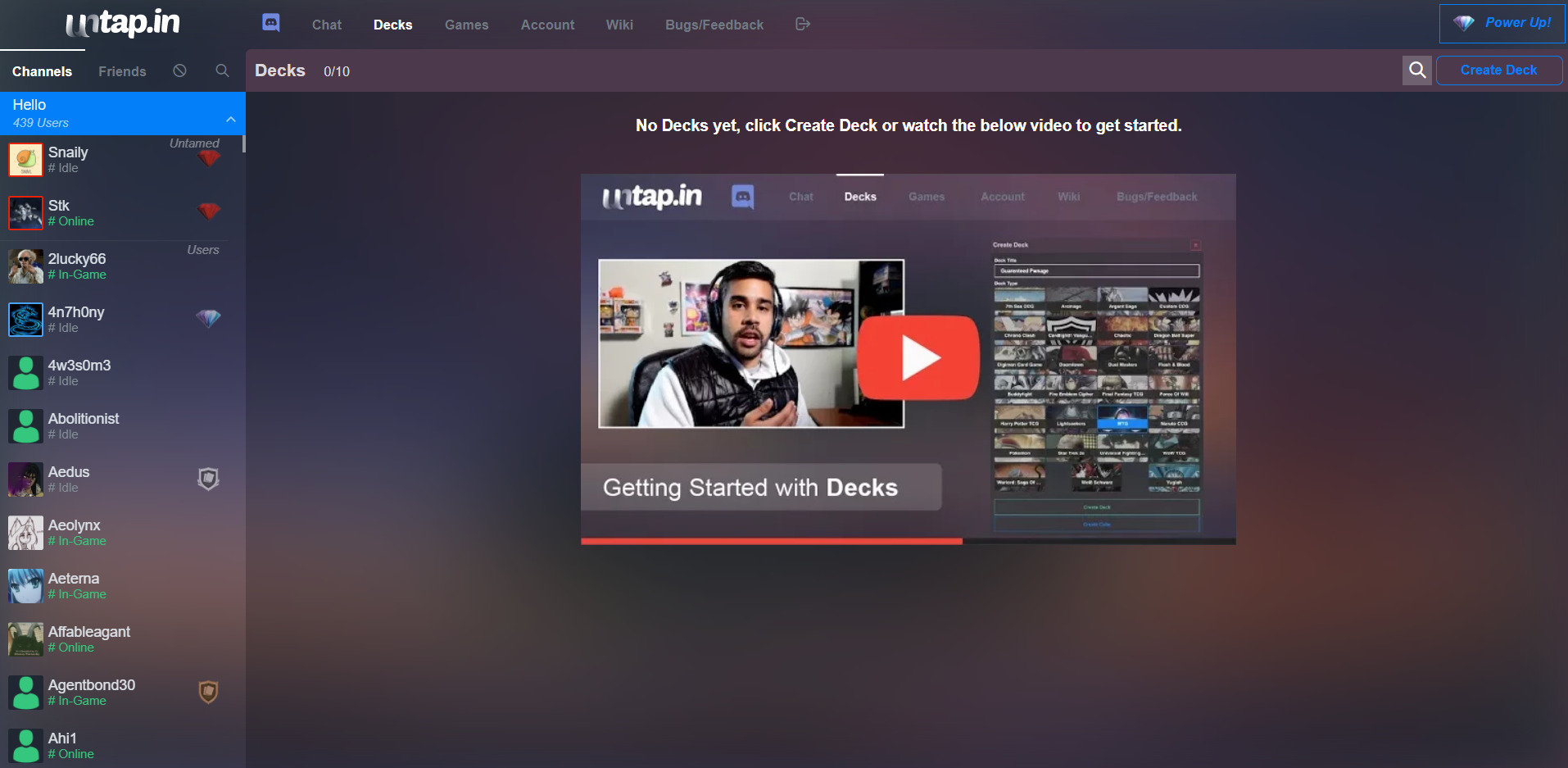Select the Hello channel header
Image resolution: width=1568 pixels, height=768 pixels.
point(123,113)
